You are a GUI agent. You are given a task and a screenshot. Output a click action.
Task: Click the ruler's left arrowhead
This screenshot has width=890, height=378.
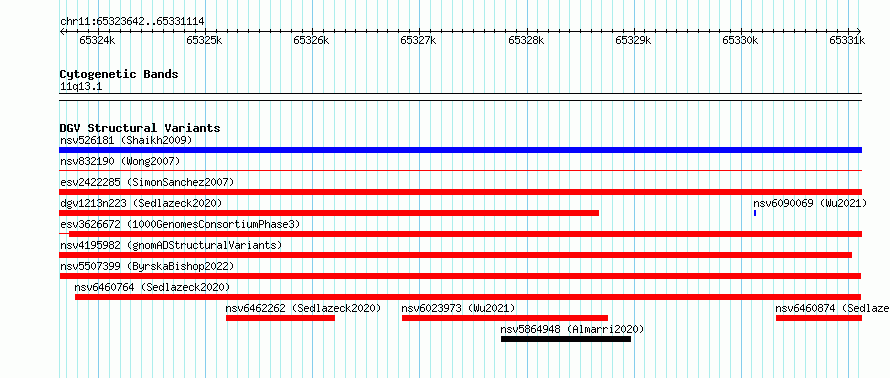point(62,31)
